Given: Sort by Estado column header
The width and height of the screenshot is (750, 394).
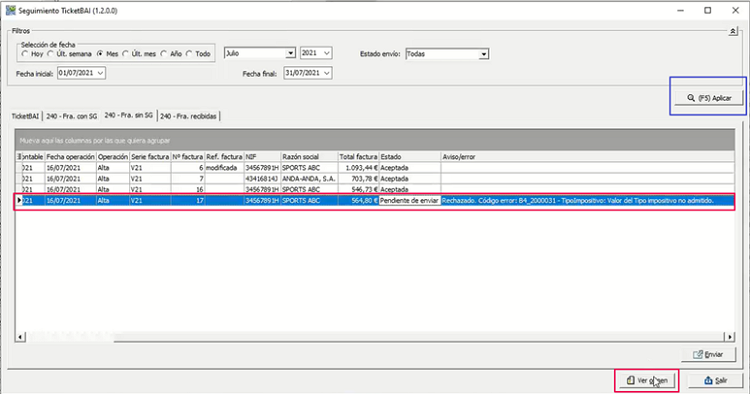Looking at the screenshot, I should tap(409, 157).
